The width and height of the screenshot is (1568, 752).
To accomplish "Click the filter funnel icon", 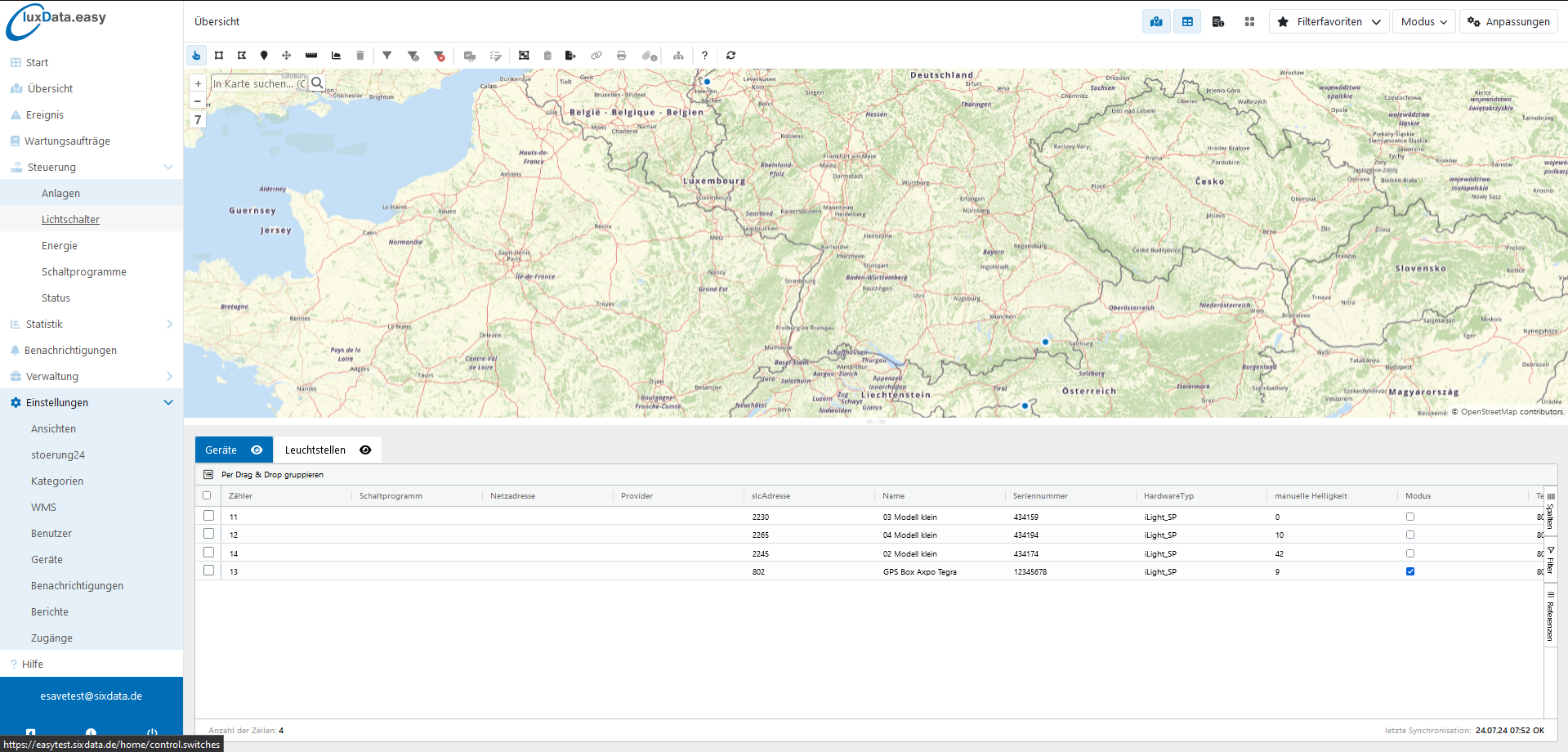I will point(387,56).
